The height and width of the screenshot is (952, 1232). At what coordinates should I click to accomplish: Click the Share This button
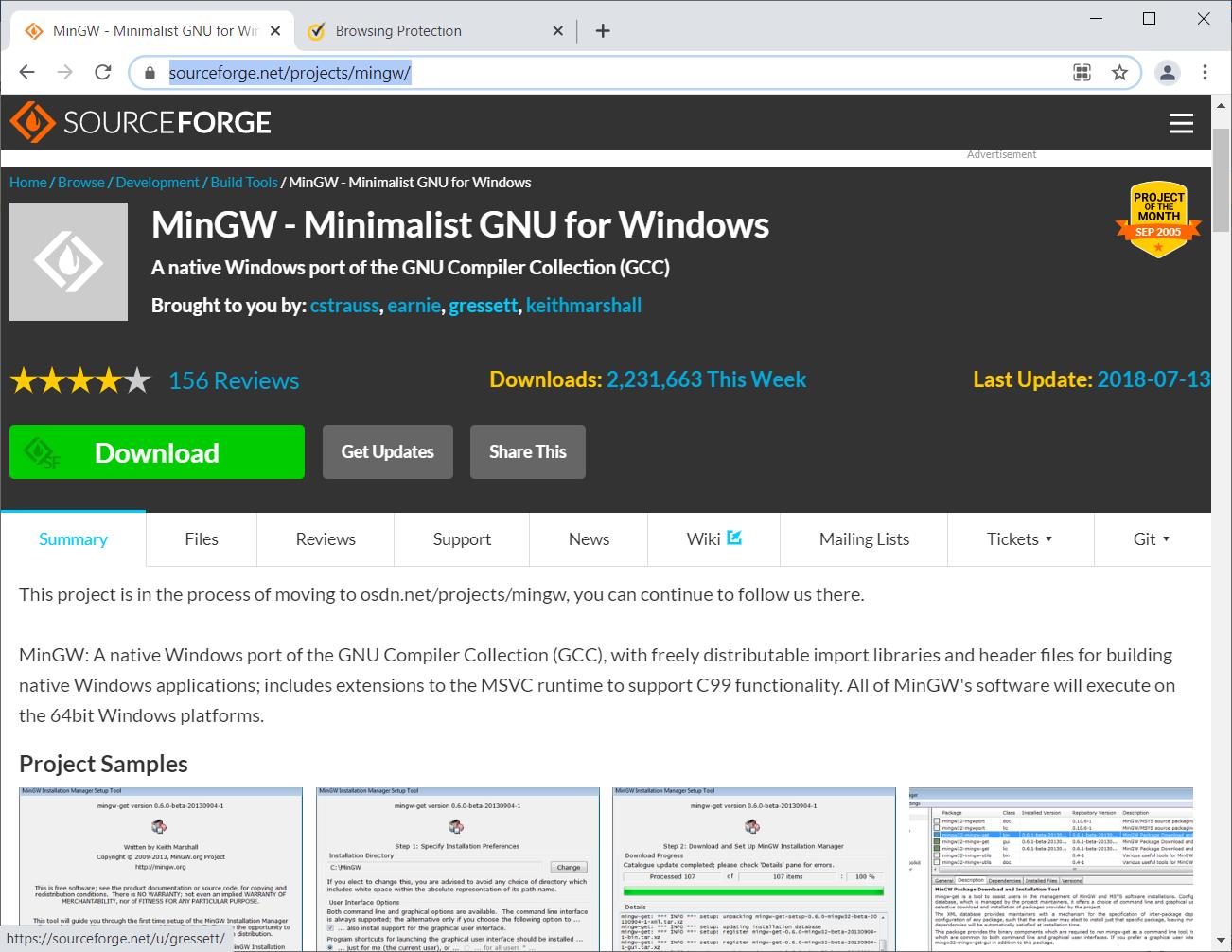pos(528,452)
